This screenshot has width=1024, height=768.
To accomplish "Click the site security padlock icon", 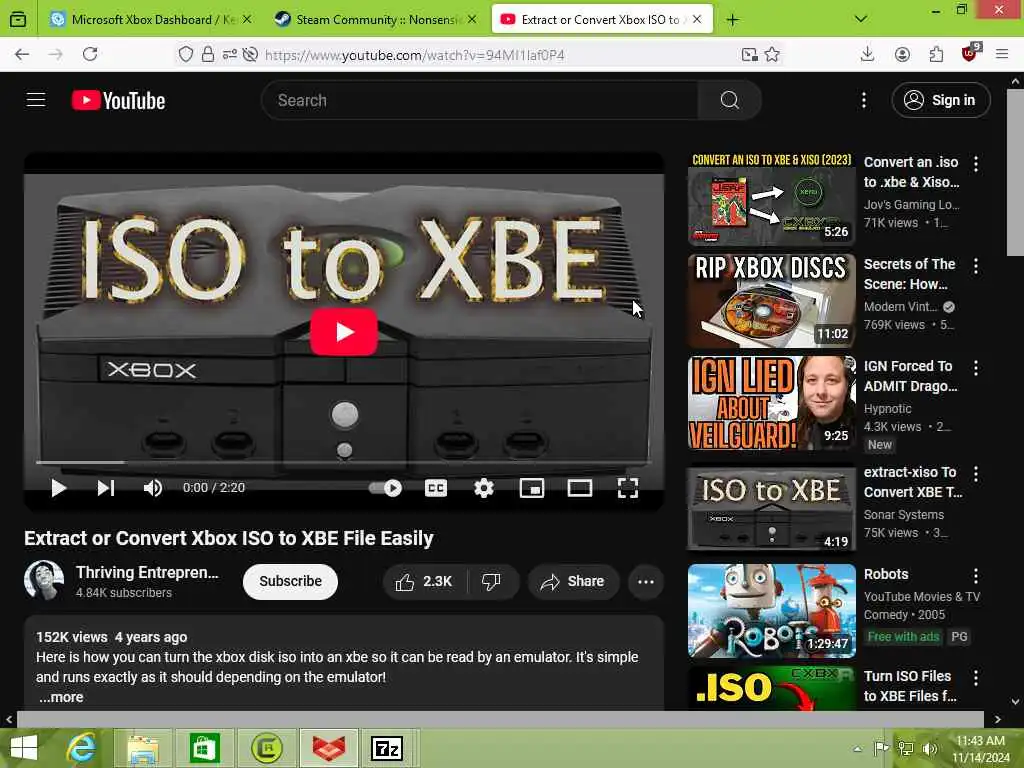I will point(208,54).
